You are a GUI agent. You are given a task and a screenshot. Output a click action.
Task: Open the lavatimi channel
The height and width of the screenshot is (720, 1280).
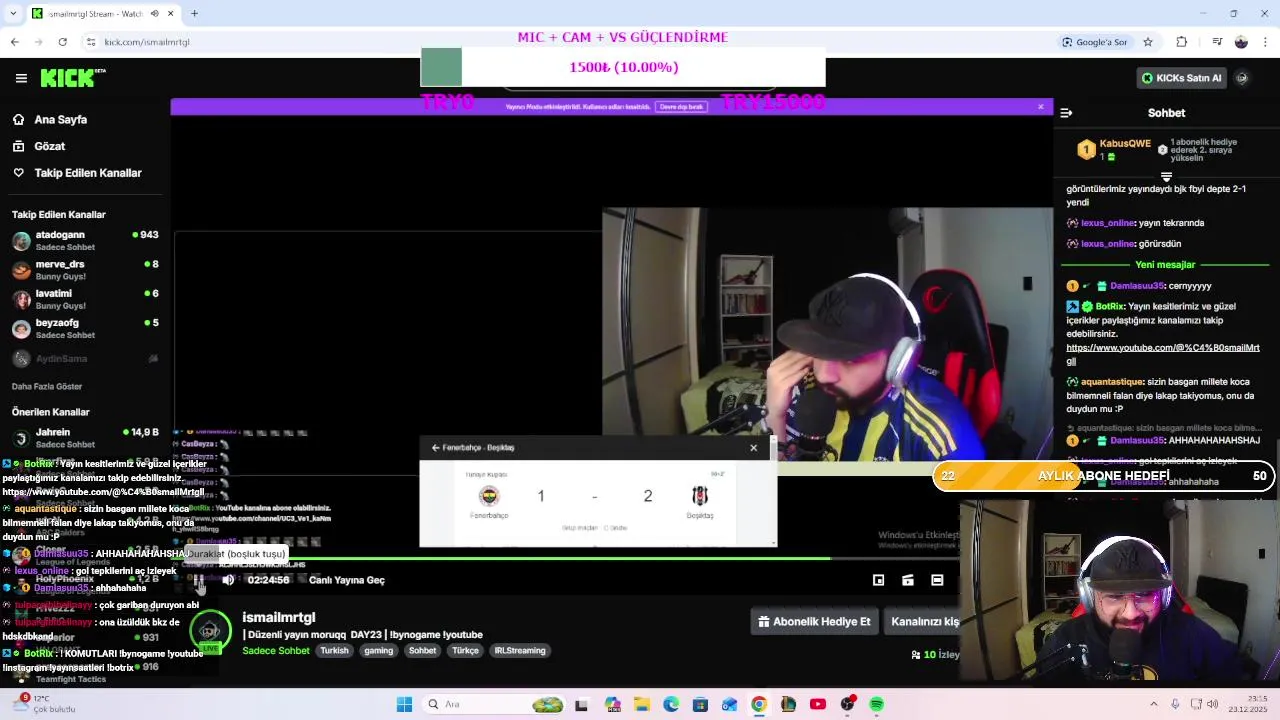[x=85, y=299]
